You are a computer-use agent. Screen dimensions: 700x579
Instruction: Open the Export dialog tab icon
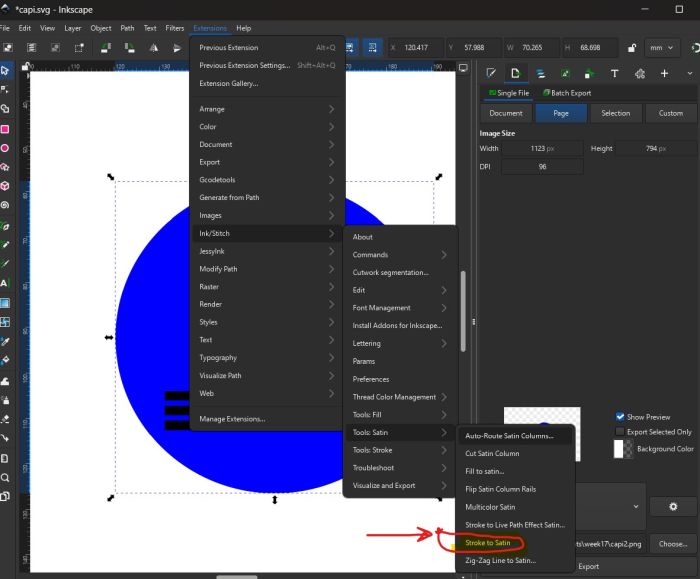tap(515, 73)
